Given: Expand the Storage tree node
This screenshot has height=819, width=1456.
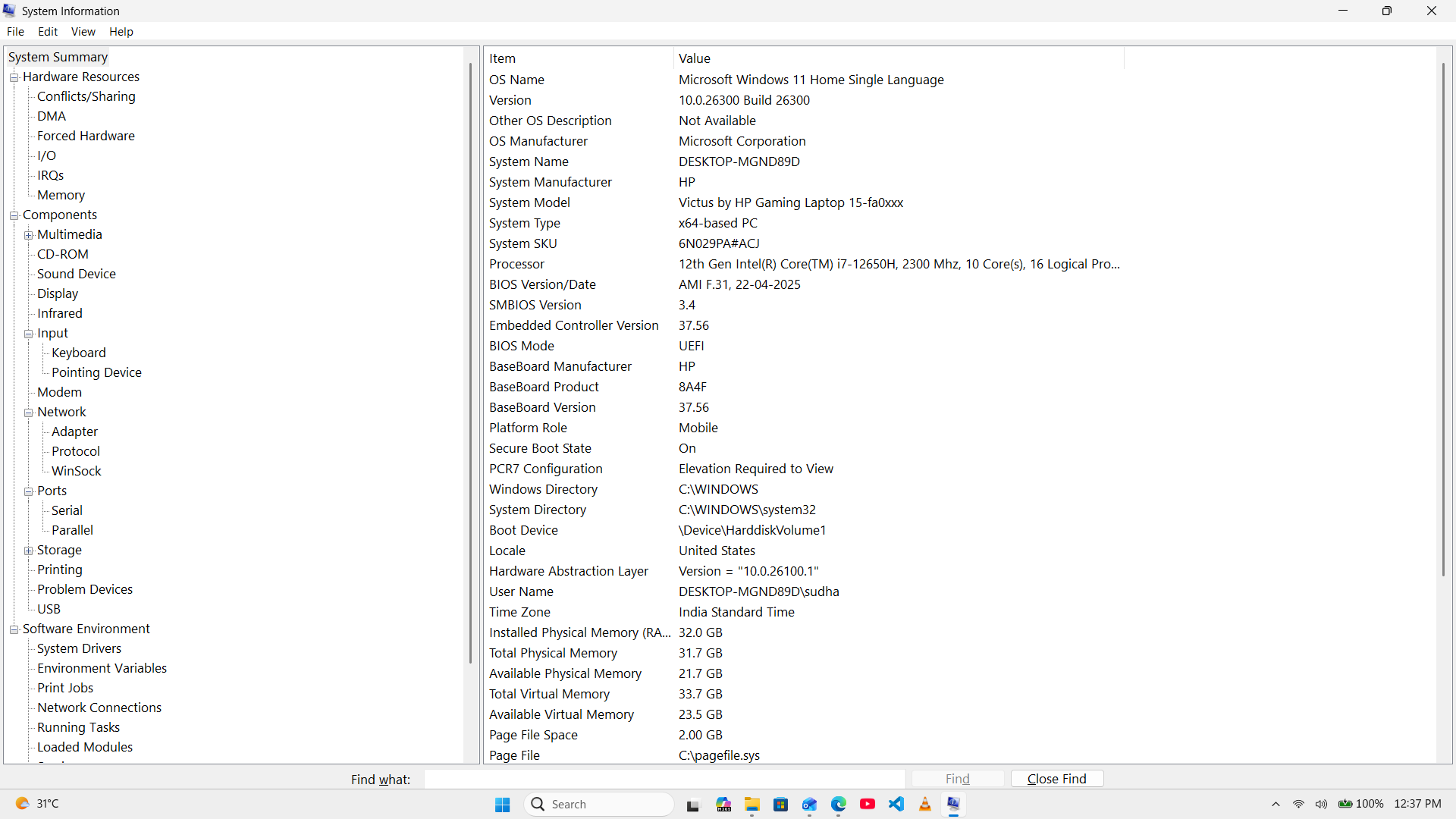Looking at the screenshot, I should pyautogui.click(x=28, y=551).
